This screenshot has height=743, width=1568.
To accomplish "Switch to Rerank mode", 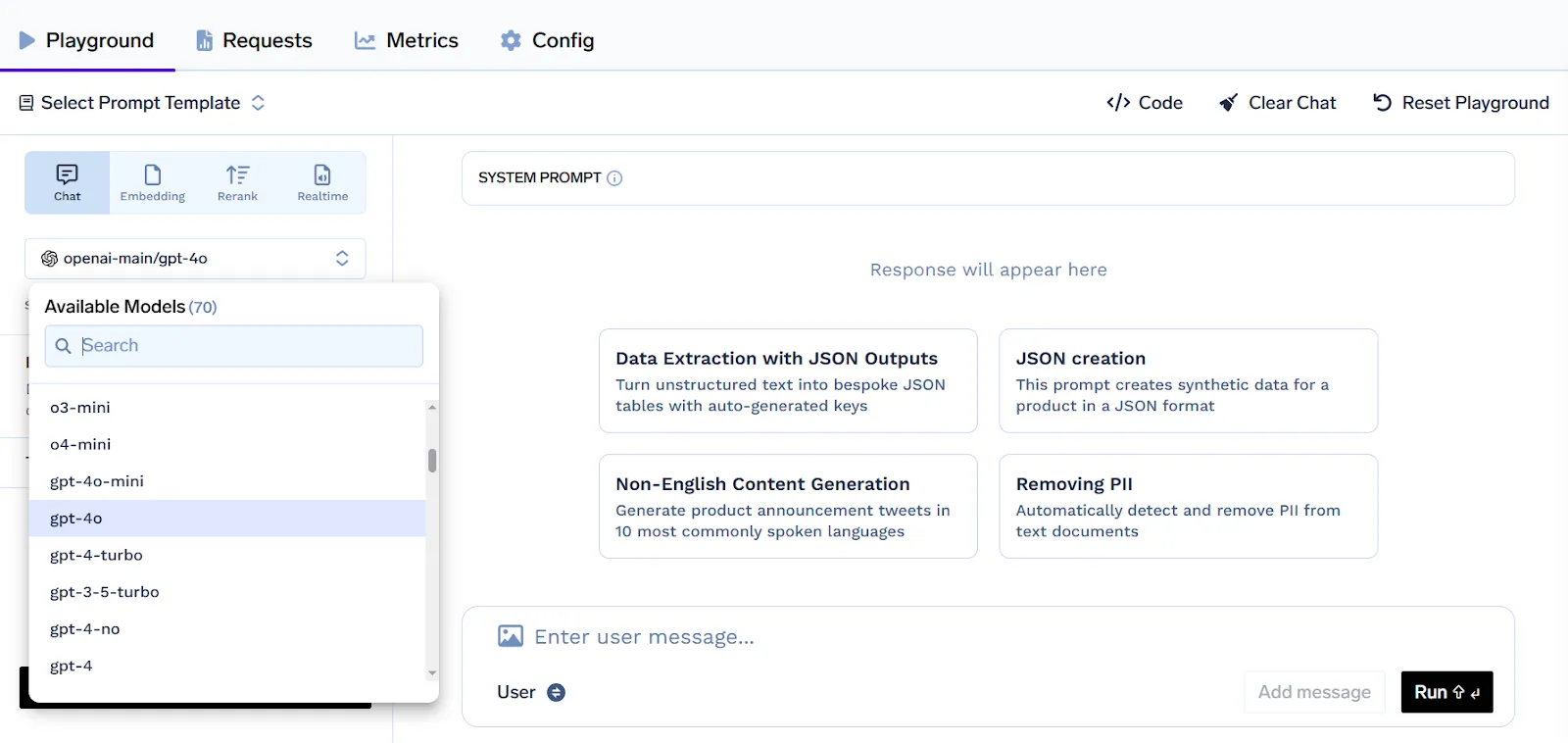I will click(x=237, y=182).
